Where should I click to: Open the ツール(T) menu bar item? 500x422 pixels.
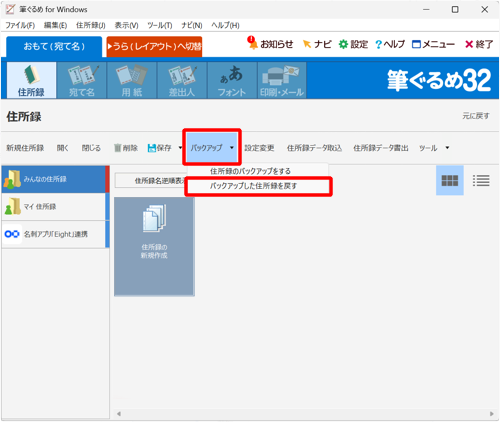coord(160,25)
